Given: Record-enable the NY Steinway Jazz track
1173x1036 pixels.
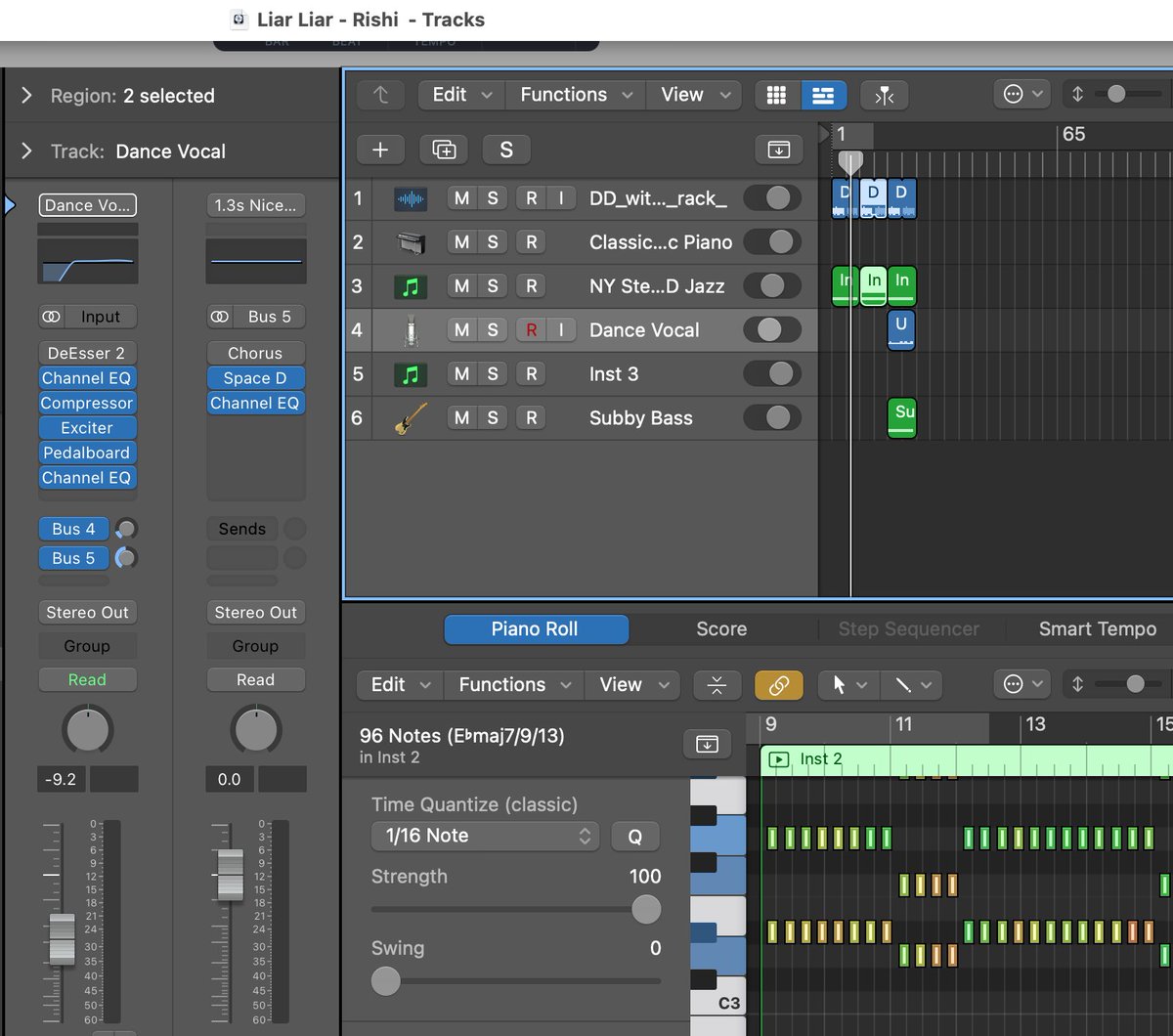Looking at the screenshot, I should (x=531, y=286).
